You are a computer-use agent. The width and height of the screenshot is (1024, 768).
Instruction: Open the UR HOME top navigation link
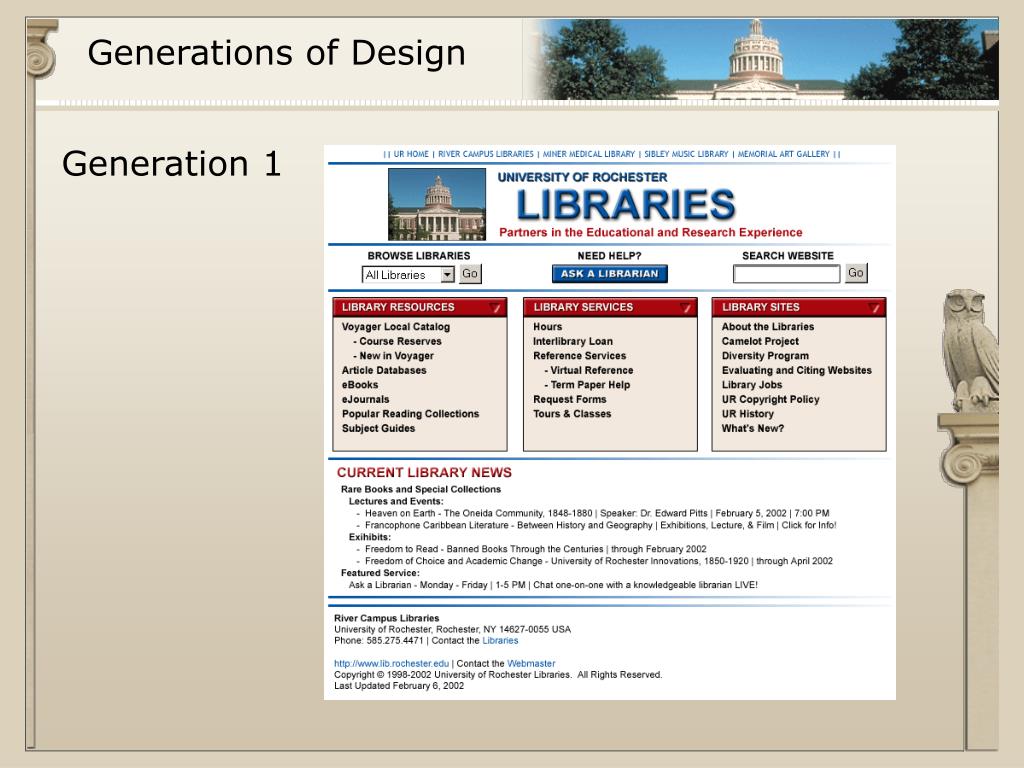(x=411, y=154)
